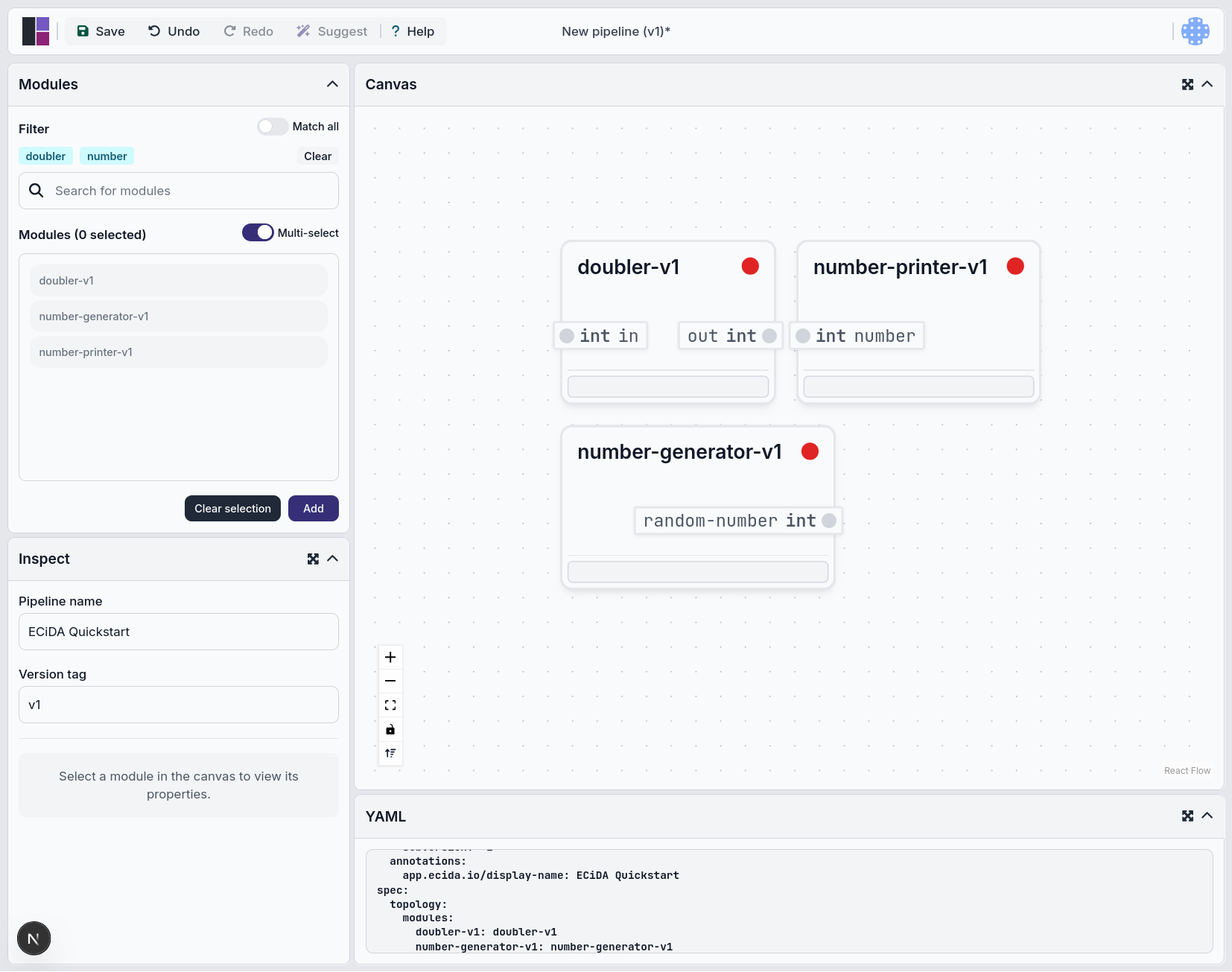
Task: Zoom in on the canvas
Action: [390, 657]
